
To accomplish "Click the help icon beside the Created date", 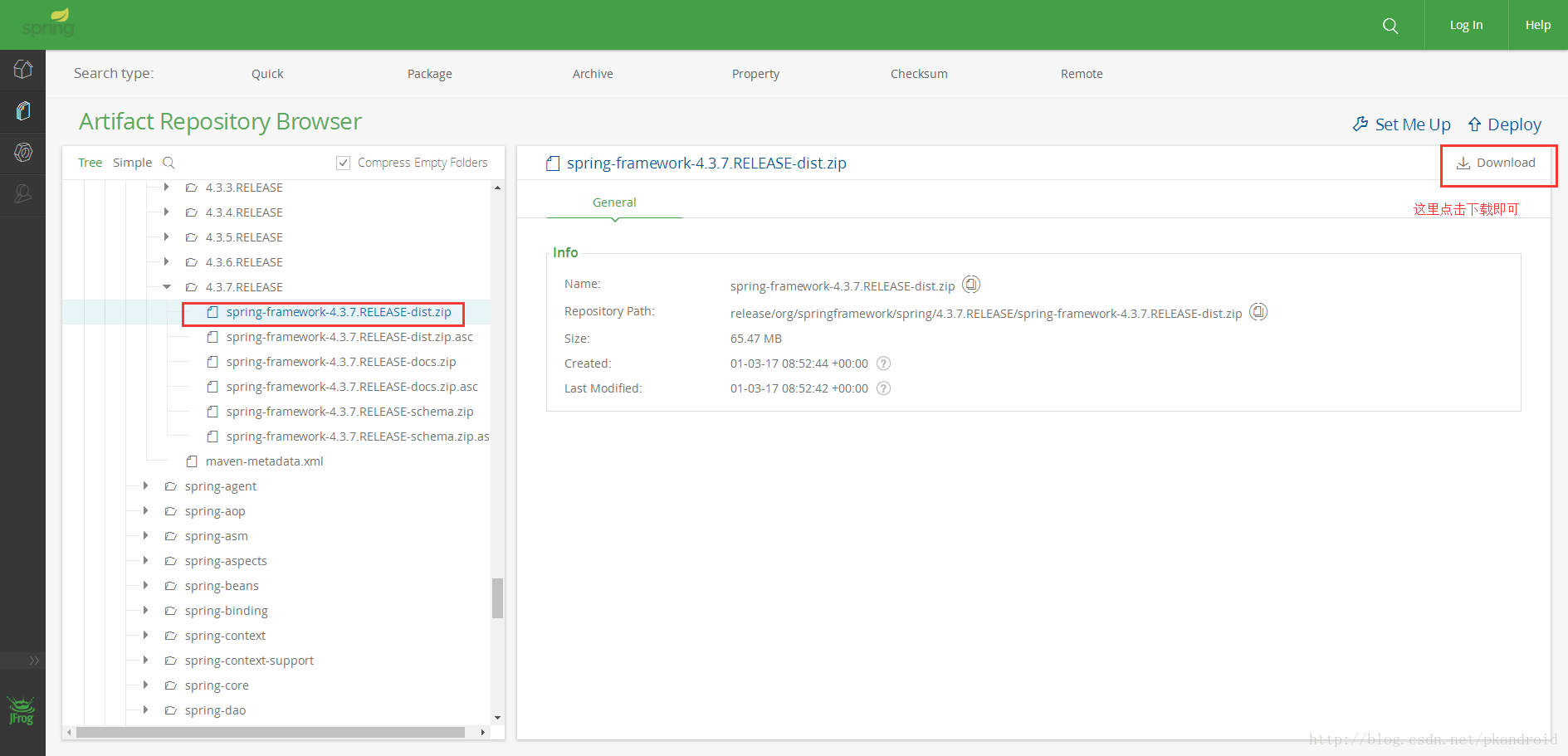I will 884,363.
